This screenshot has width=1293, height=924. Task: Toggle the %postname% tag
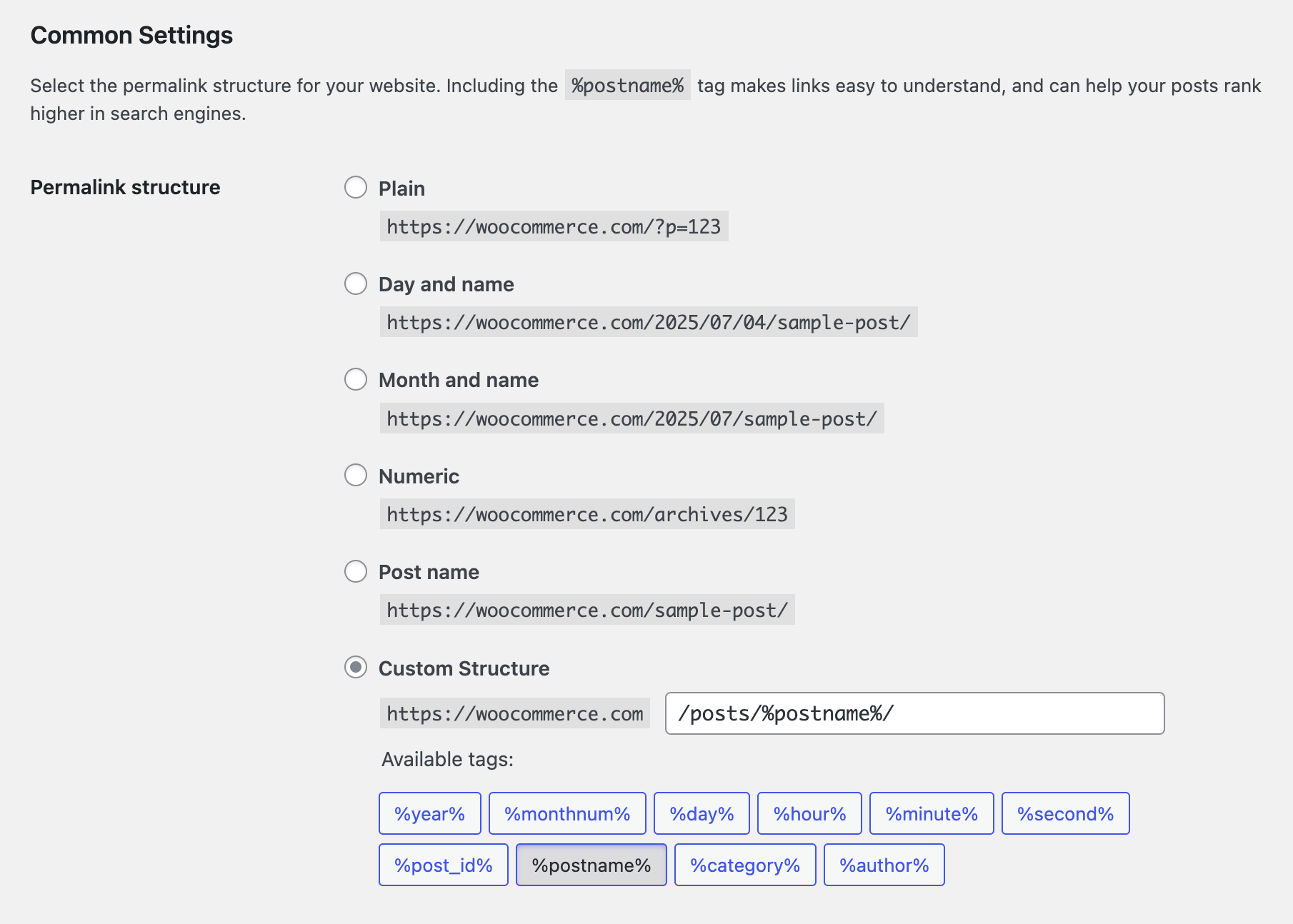[x=591, y=864]
